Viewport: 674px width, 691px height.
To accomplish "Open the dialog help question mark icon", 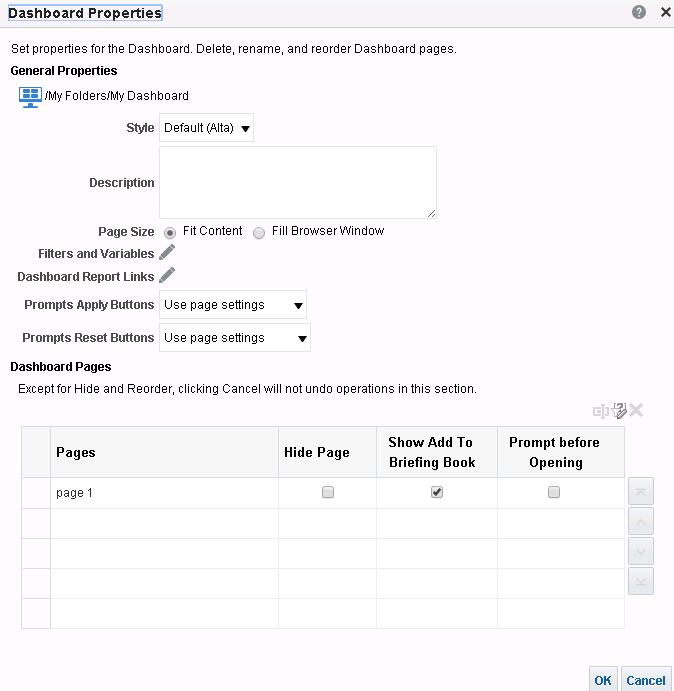I will [639, 12].
